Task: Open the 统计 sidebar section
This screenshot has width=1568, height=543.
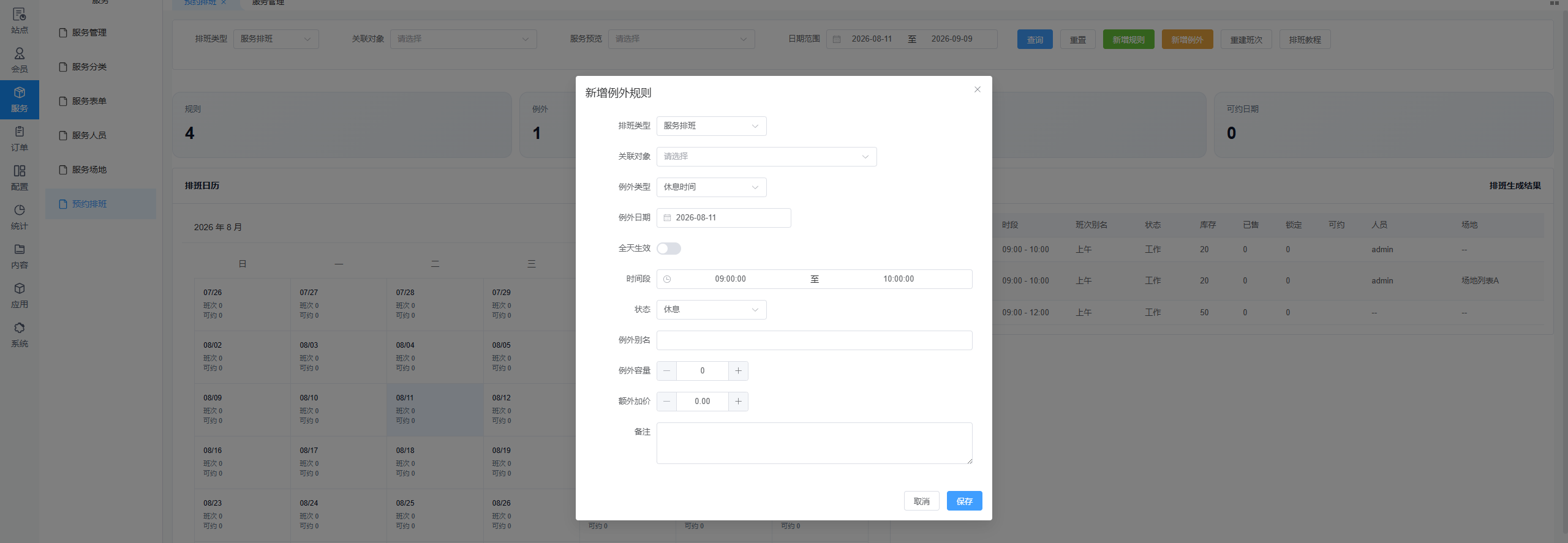Action: point(20,217)
